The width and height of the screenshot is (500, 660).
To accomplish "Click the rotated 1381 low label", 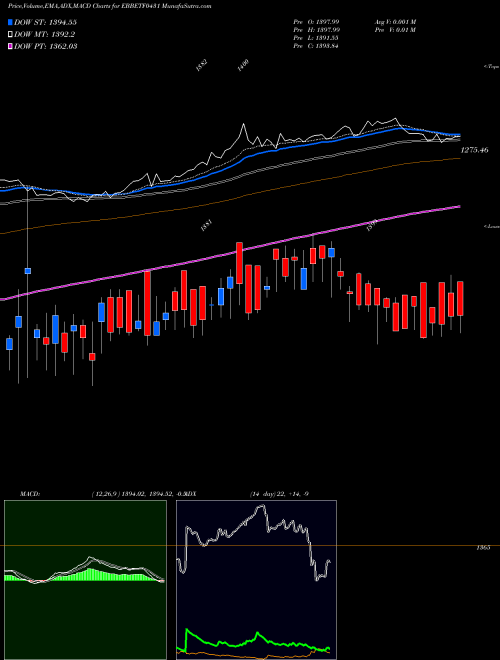I will (x=206, y=226).
